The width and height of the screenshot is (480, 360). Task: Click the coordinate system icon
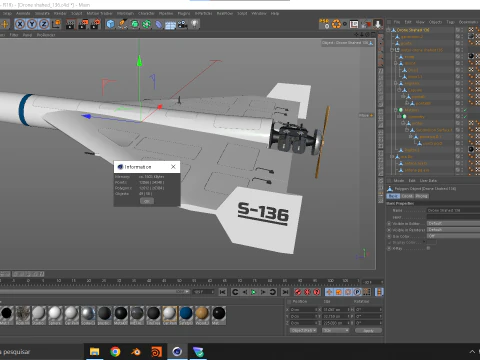56,24
